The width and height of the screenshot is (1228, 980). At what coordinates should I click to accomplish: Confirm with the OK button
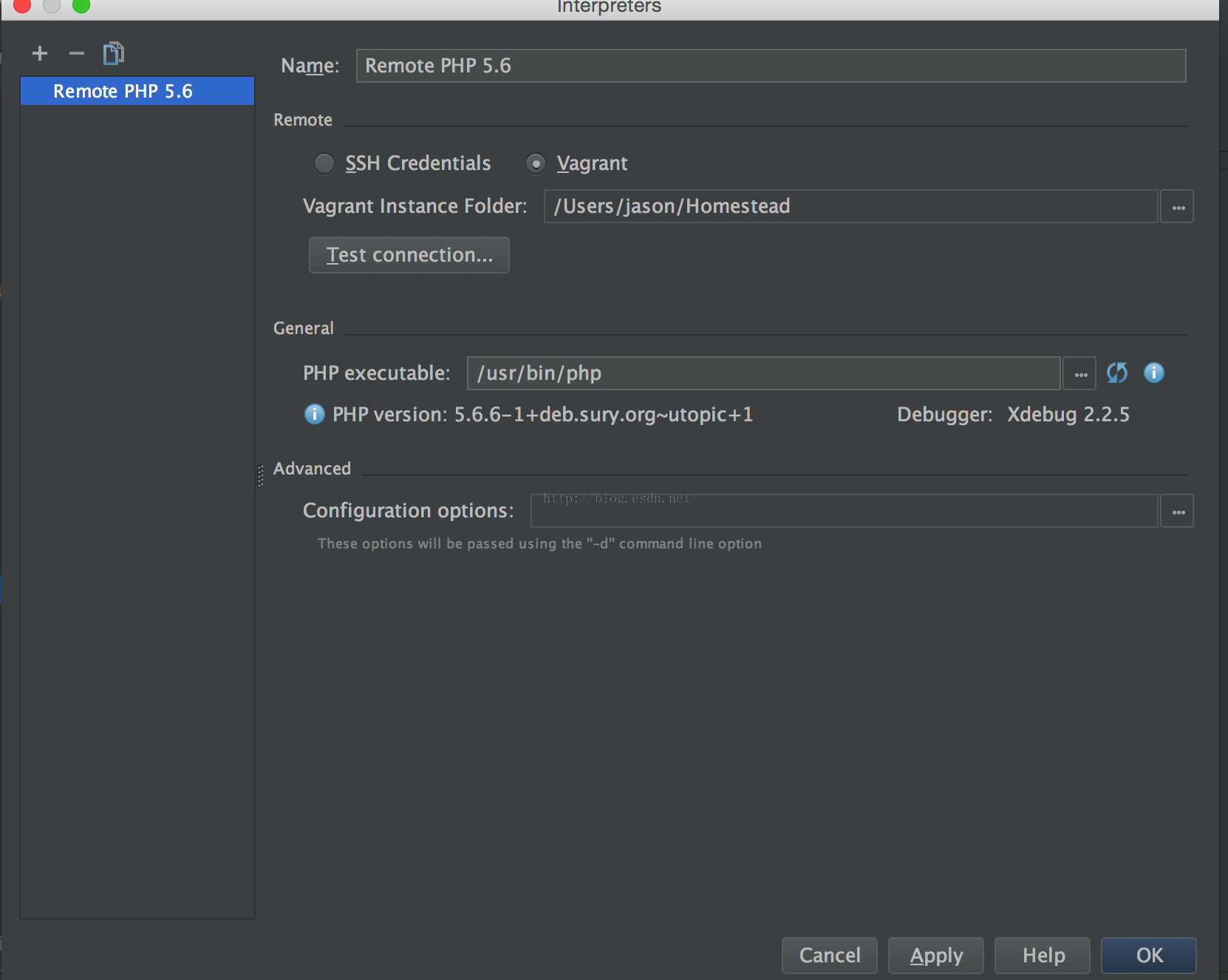click(x=1149, y=956)
